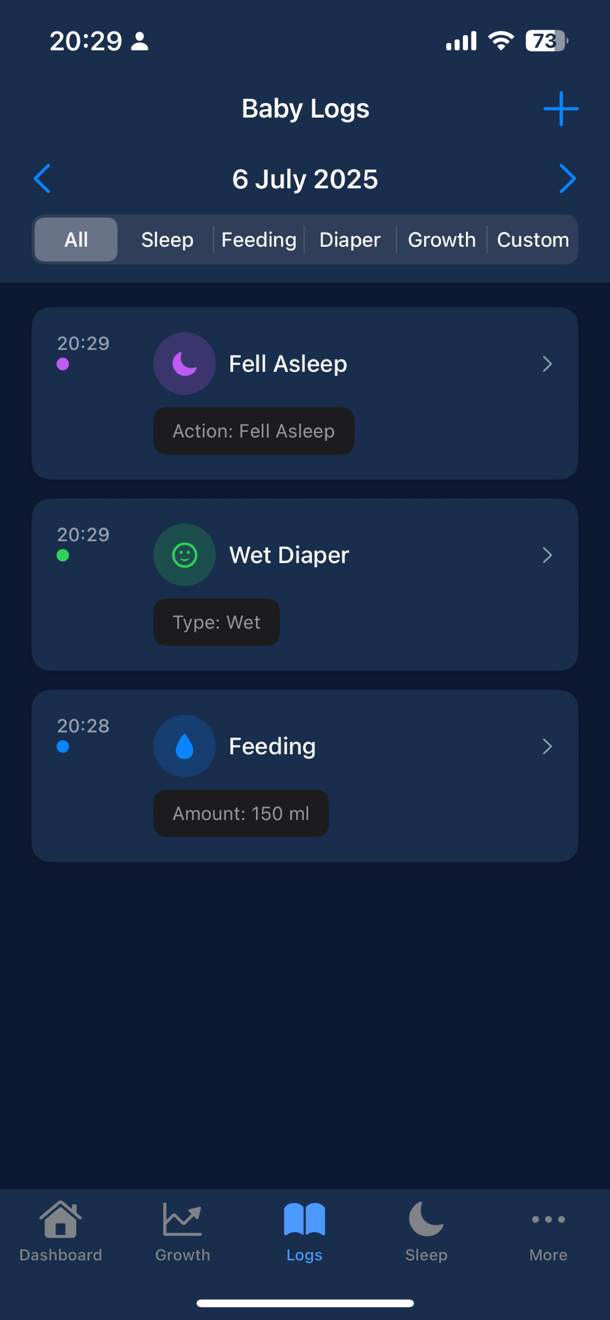Keep the All filter selected
The width and height of the screenshot is (610, 1320).
pos(75,239)
